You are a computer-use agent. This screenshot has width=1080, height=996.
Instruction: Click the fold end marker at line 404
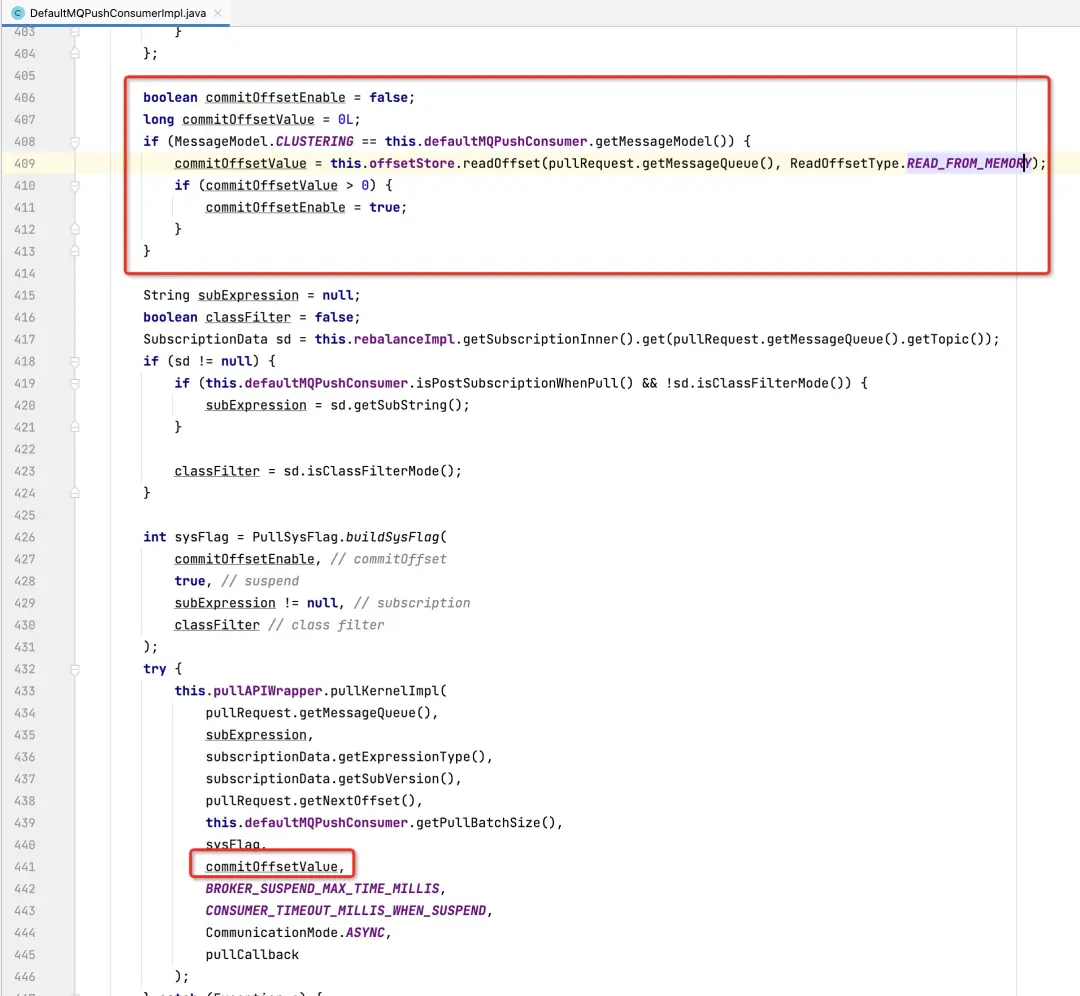coord(75,54)
